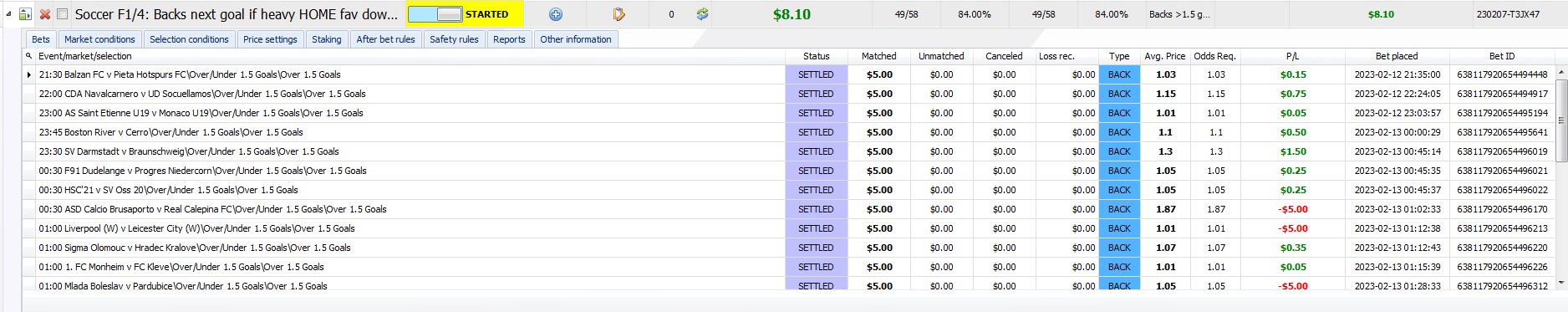
Task: Select the Boston River v Cerro row
Action: 789,132
